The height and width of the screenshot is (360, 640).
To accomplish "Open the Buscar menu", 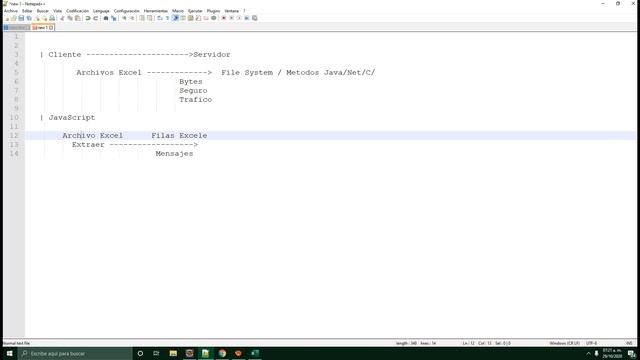I will point(43,11).
